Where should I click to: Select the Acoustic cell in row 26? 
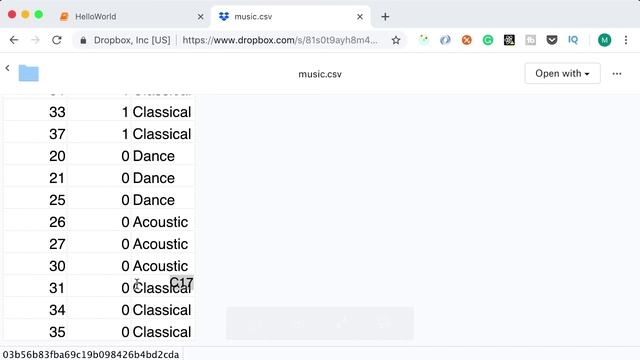point(163,222)
